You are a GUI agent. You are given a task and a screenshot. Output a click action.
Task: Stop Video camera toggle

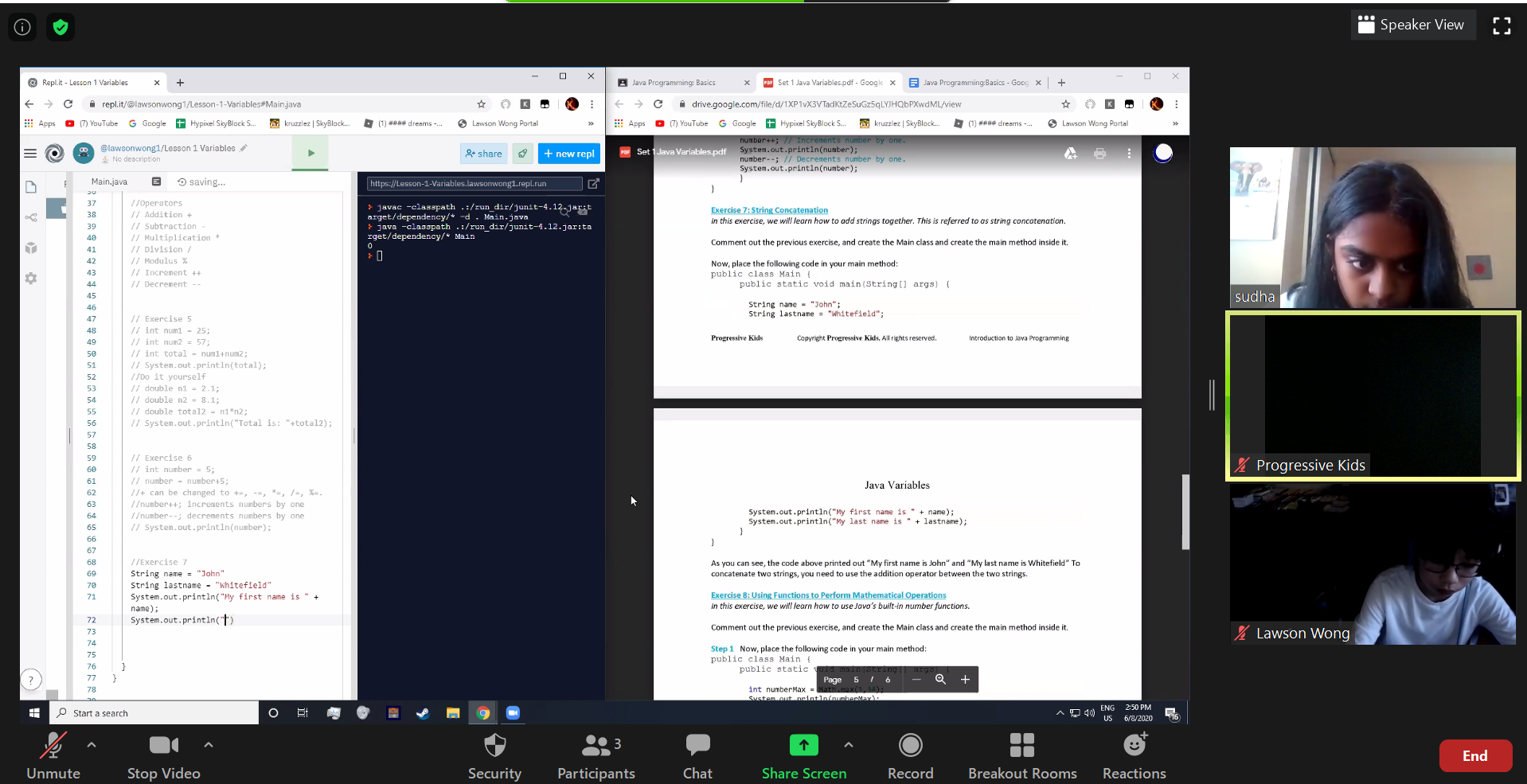tap(163, 757)
